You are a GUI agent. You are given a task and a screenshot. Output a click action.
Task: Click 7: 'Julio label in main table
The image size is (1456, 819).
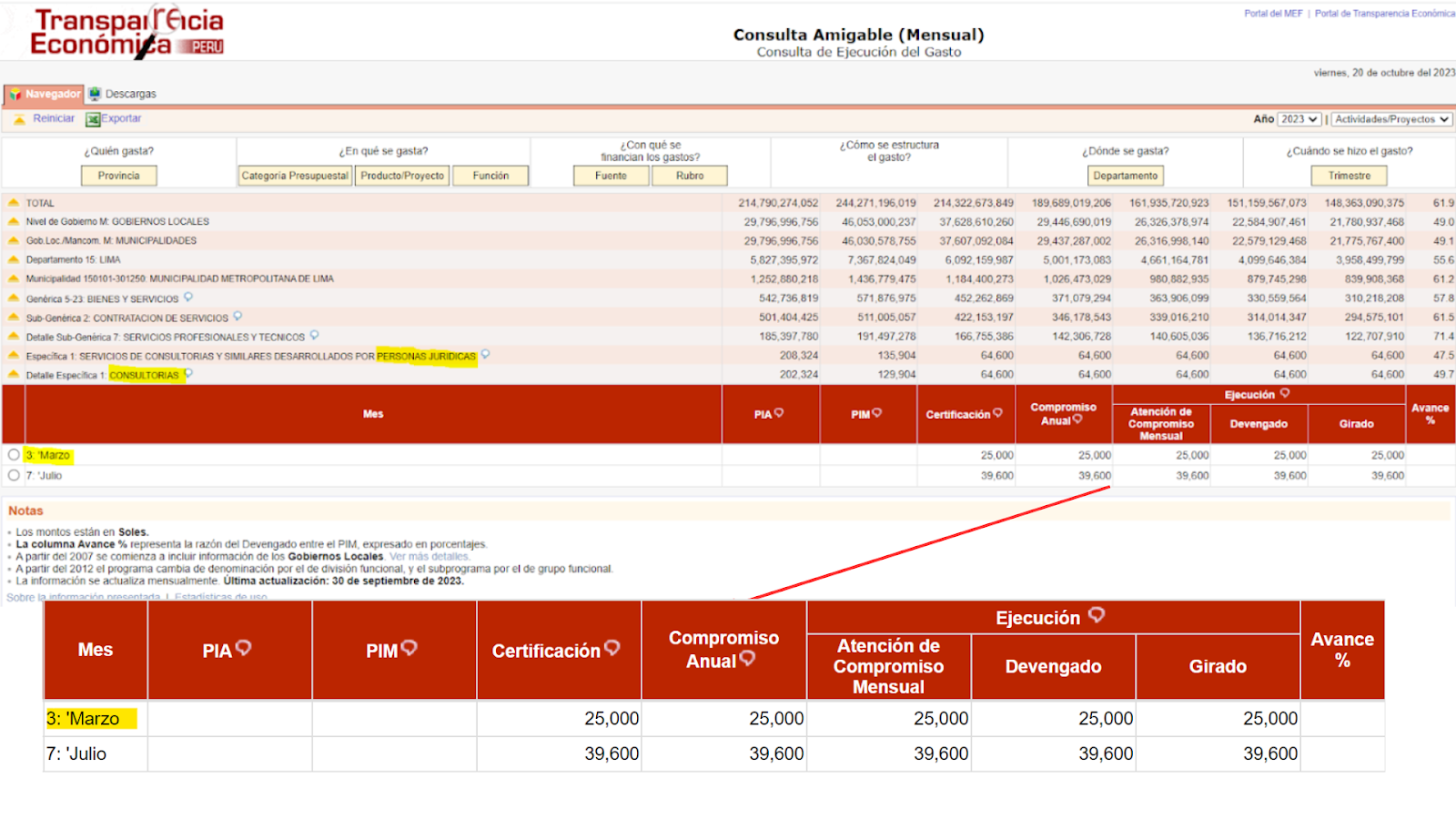(x=44, y=475)
